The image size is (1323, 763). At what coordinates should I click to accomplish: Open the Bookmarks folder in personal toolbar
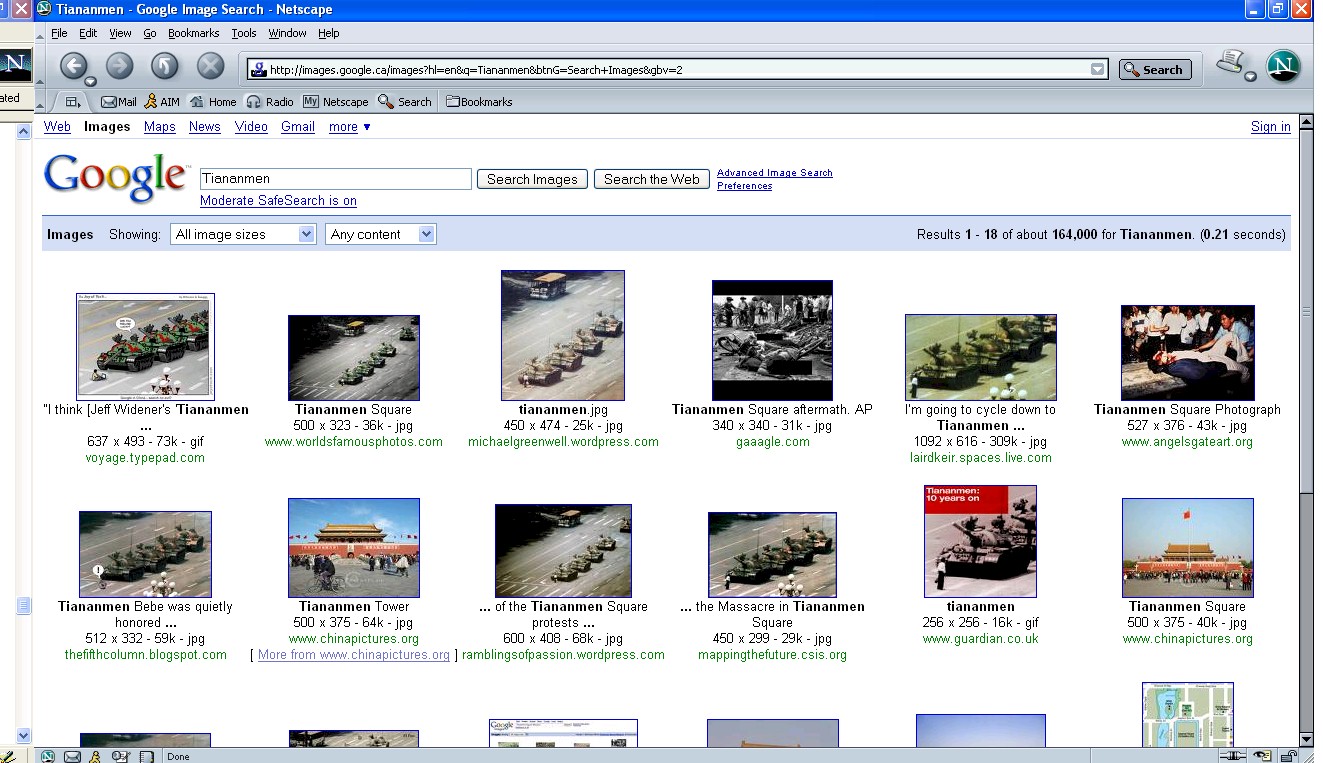[x=479, y=102]
